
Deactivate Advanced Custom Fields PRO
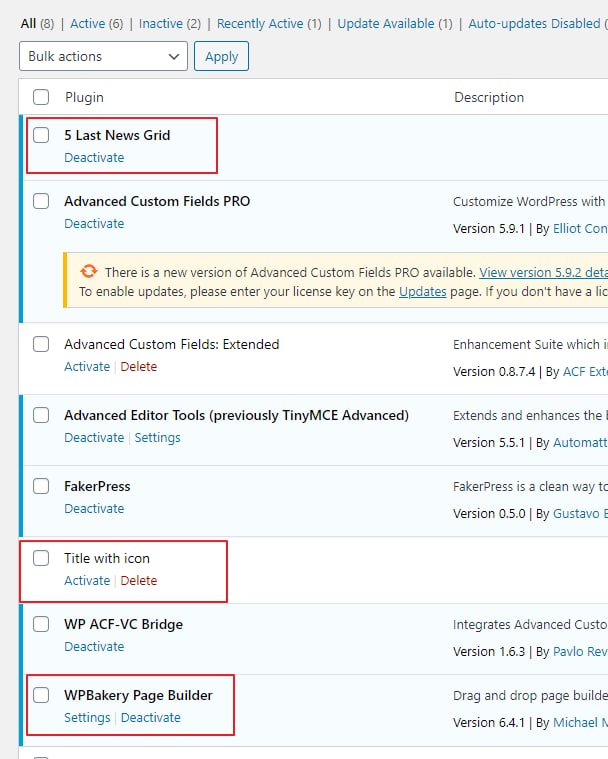[94, 223]
